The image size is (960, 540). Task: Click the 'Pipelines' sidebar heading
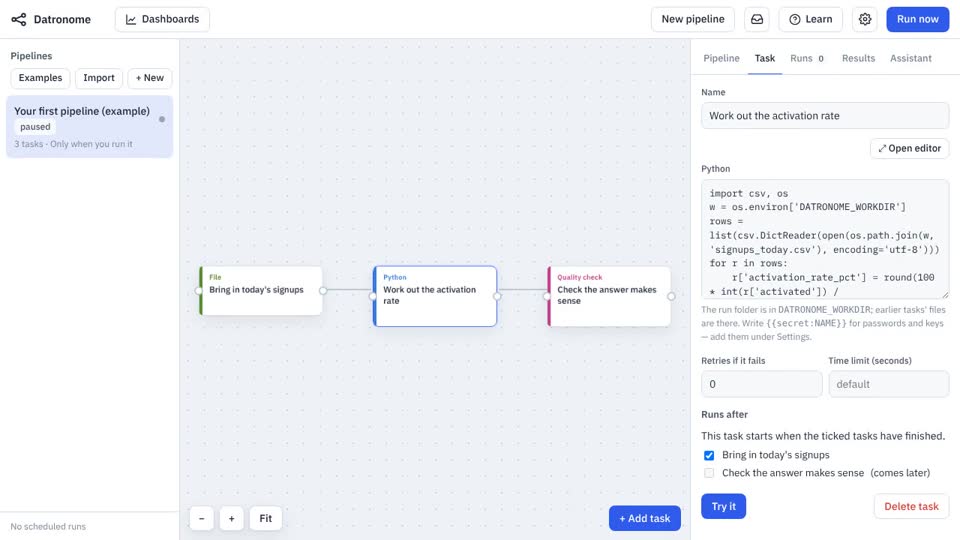(31, 56)
